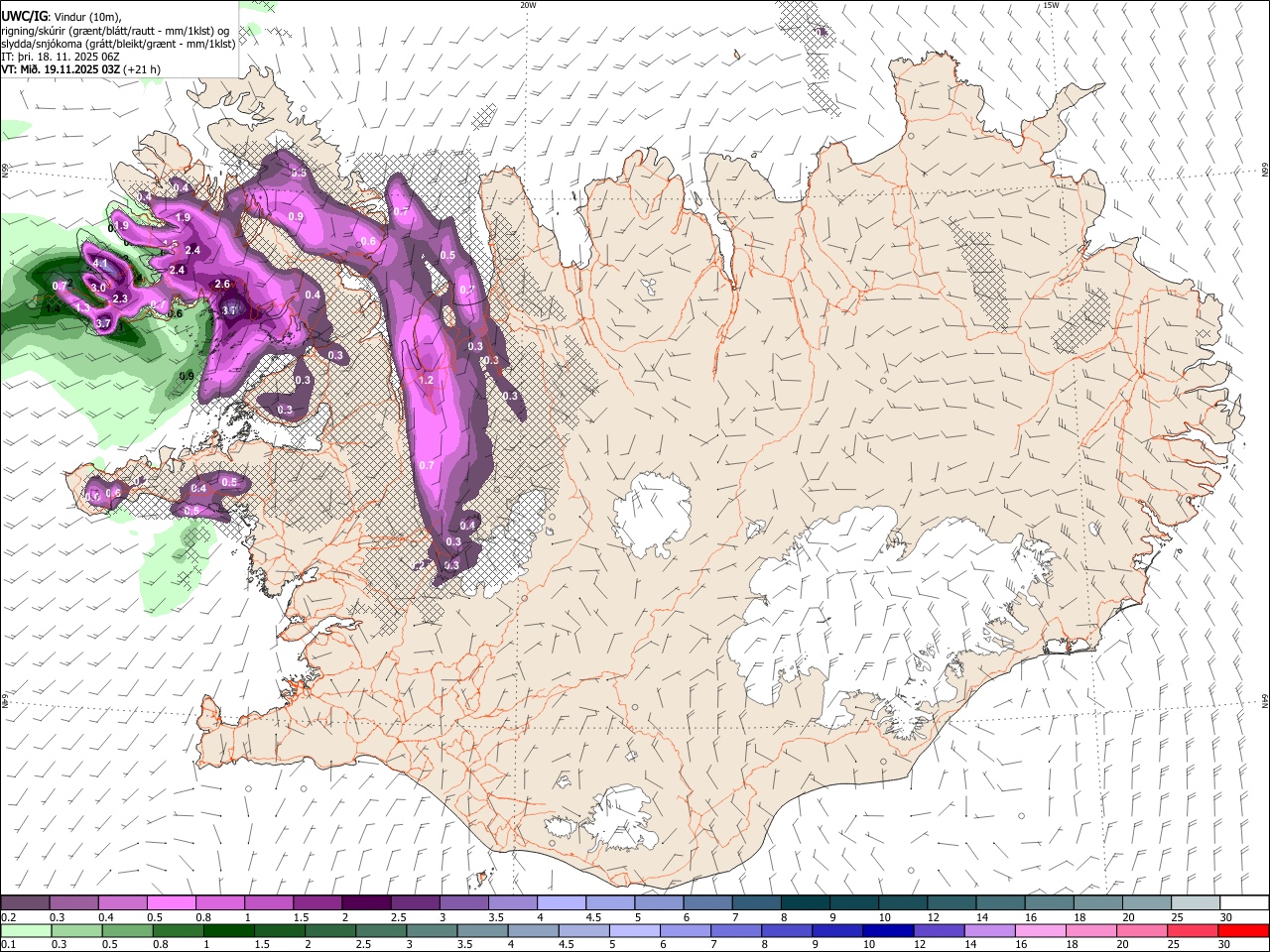Select the 25 light grey swatch, upper legend row
1270x952 pixels.
coord(1196,902)
